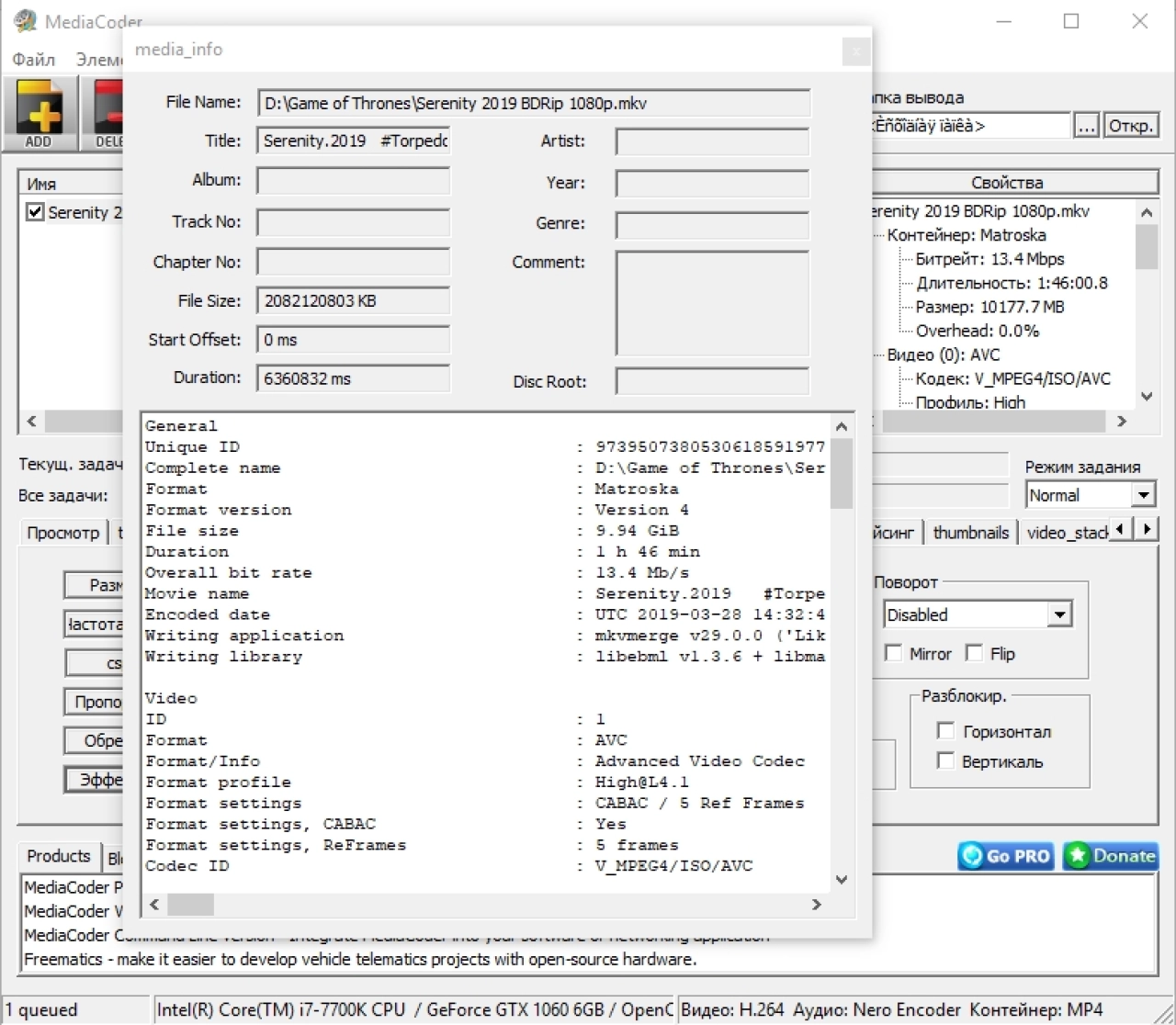Click the Эффе button in main window
1176x1025 pixels.
[x=95, y=780]
